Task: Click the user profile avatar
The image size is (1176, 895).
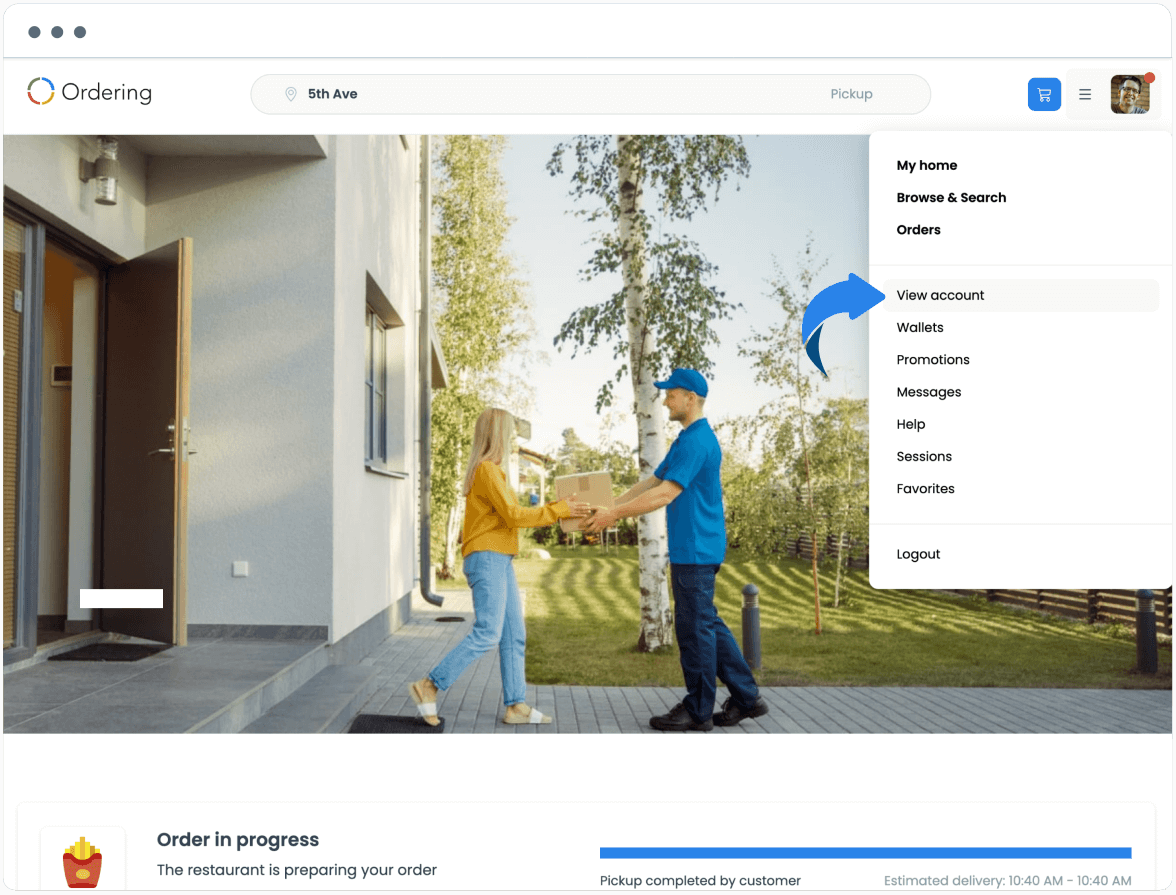Action: 1130,95
